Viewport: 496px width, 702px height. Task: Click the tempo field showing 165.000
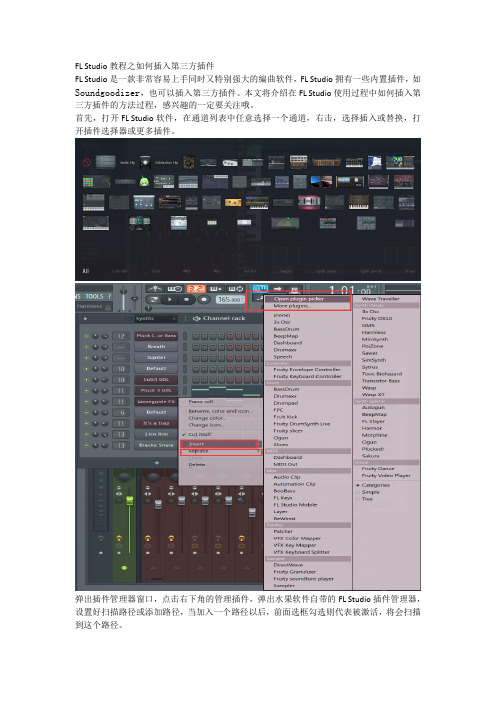tap(230, 300)
